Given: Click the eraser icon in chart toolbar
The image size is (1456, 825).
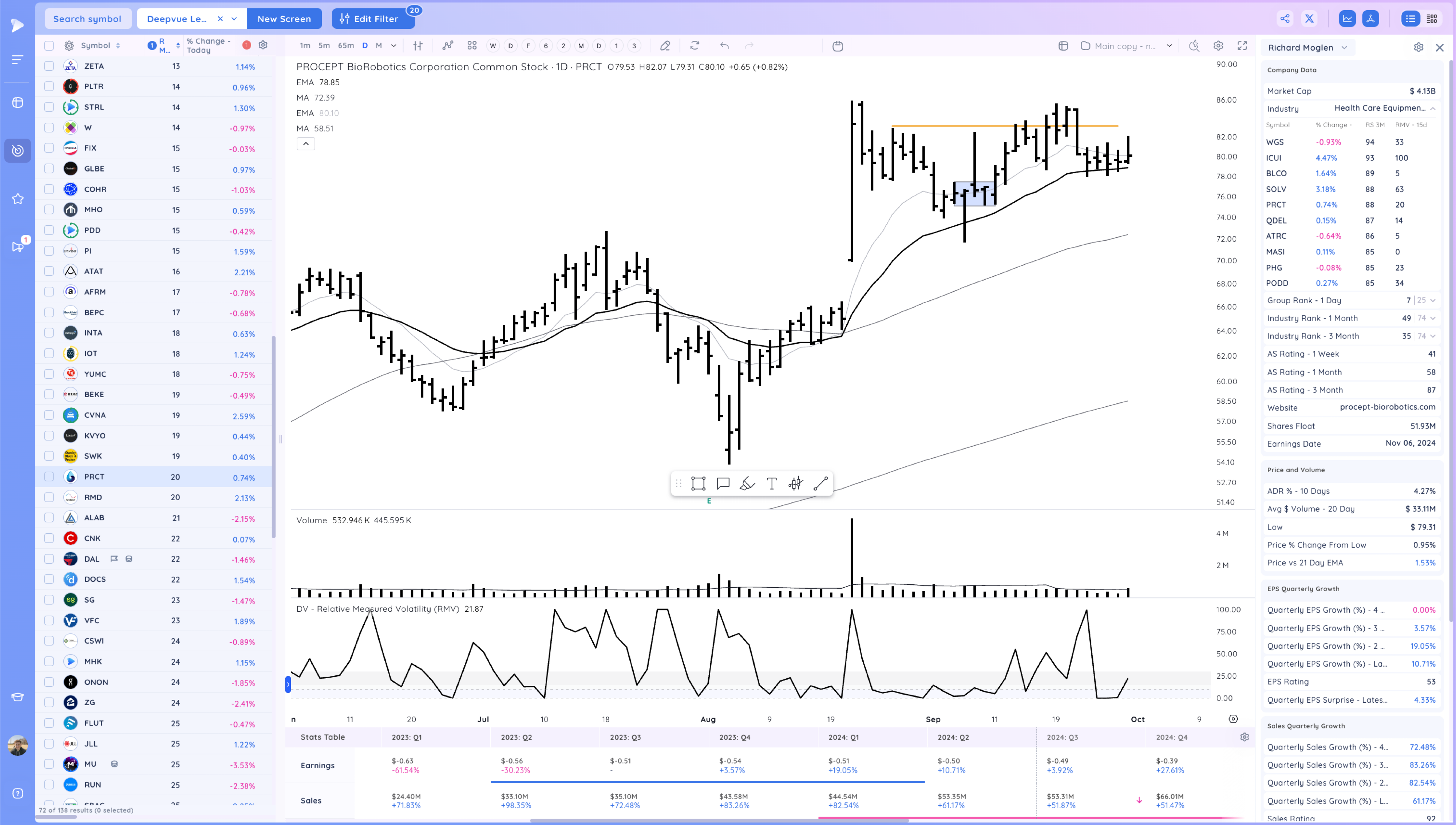Looking at the screenshot, I should pos(665,46).
